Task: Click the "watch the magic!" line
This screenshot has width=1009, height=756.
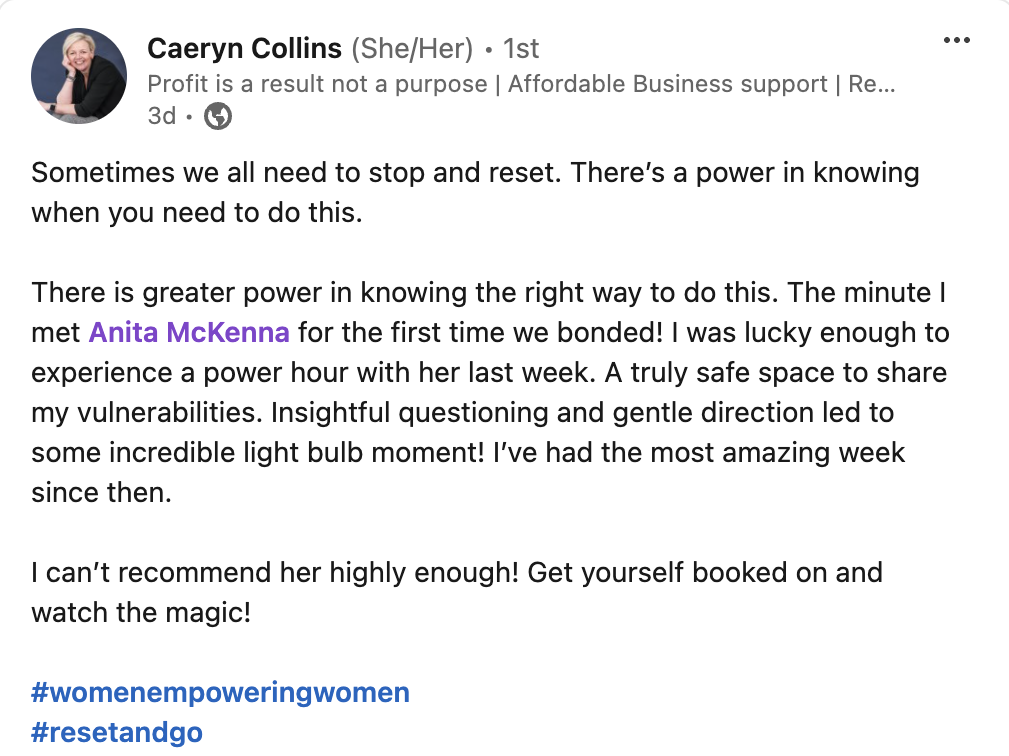Action: point(141,612)
